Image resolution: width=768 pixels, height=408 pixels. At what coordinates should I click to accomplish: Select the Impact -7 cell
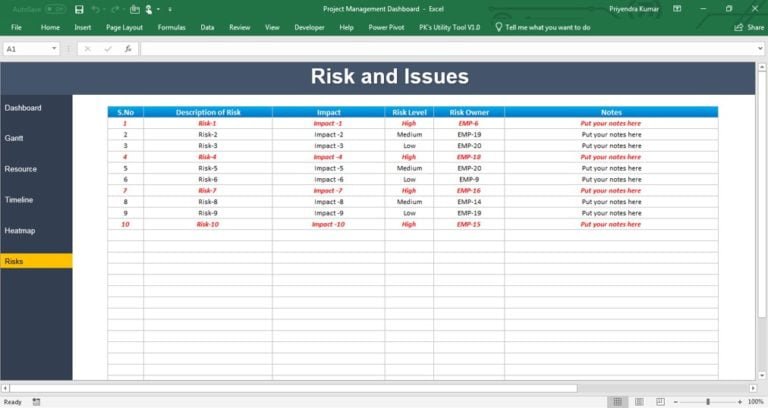click(328, 191)
